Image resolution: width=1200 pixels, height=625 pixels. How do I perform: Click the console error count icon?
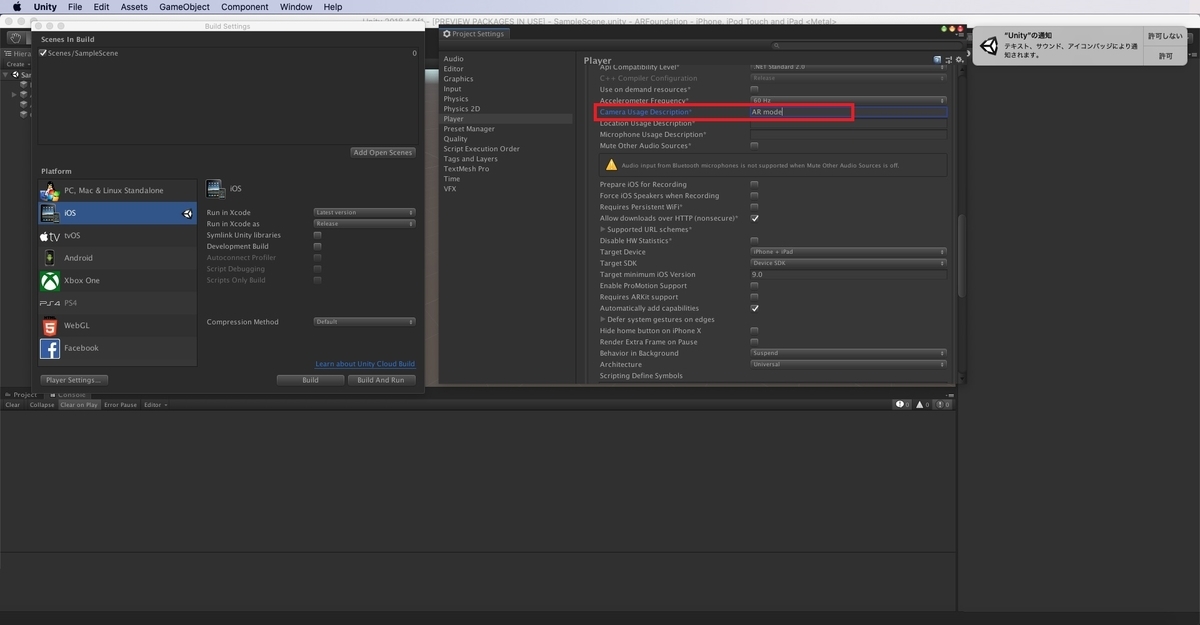point(940,405)
